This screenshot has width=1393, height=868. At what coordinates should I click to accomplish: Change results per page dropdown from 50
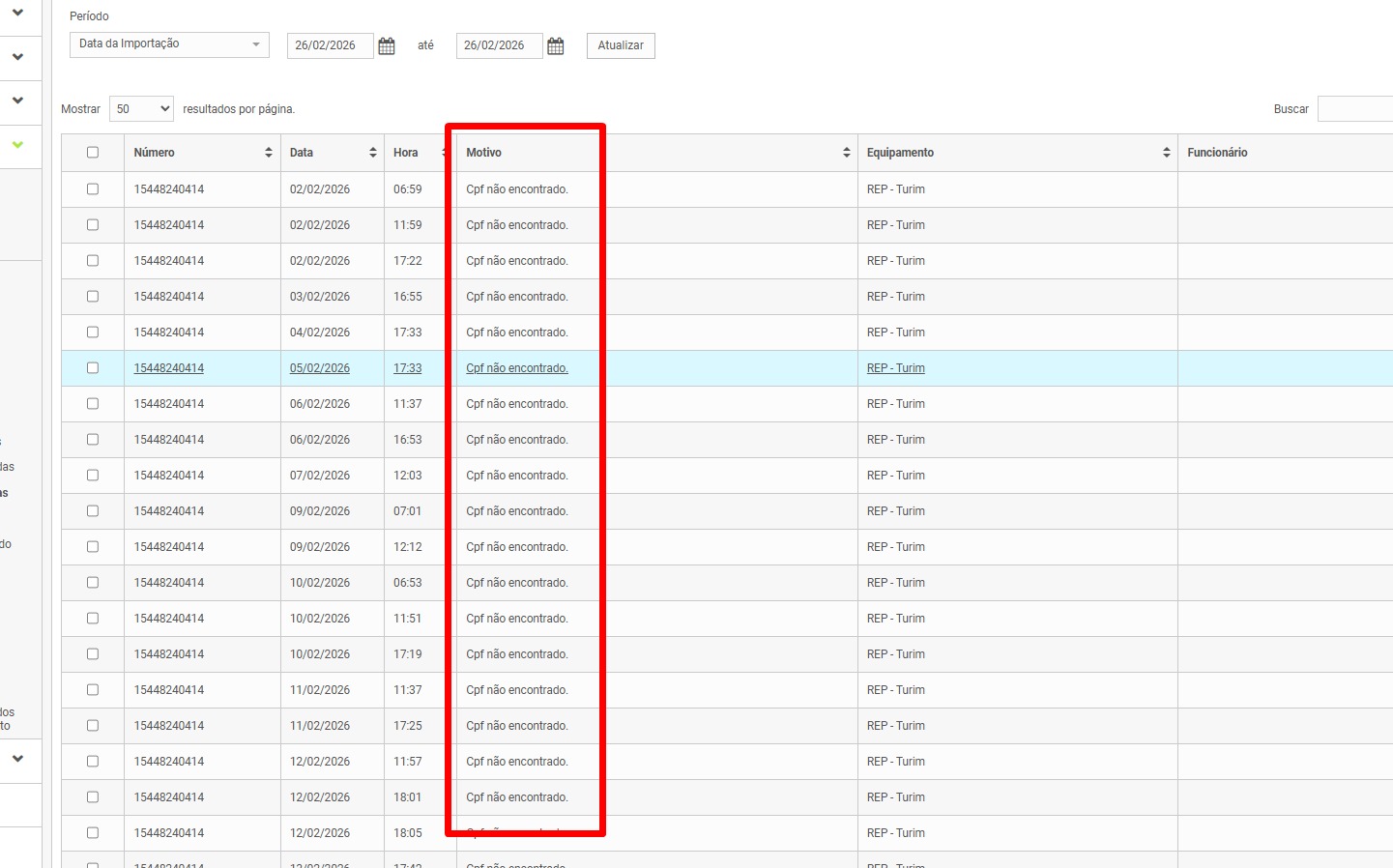pyautogui.click(x=141, y=109)
